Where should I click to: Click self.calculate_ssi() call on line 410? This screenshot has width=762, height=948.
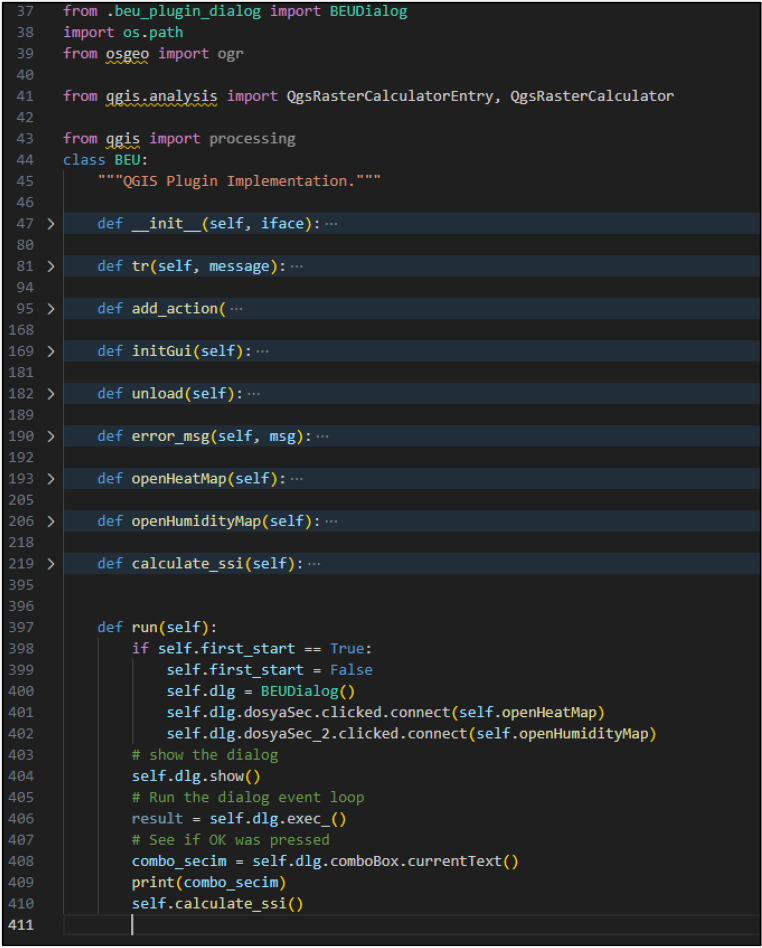point(218,903)
